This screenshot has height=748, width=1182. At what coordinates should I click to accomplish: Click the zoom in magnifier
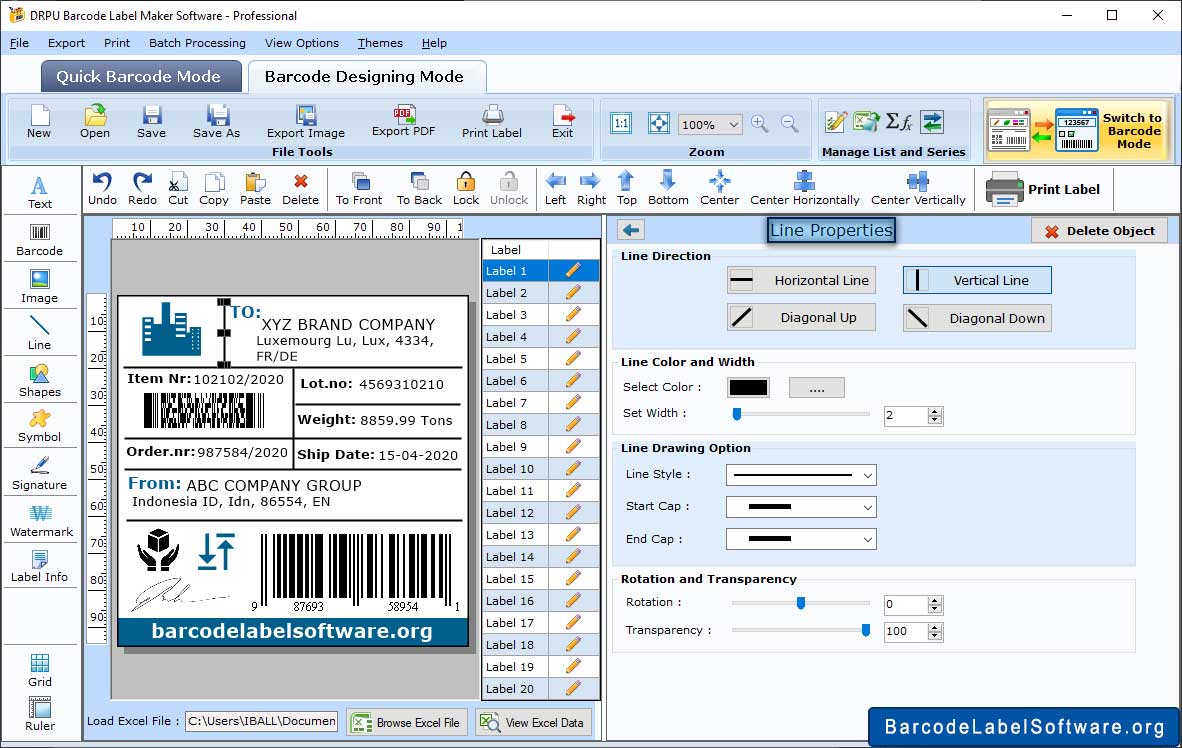point(760,124)
